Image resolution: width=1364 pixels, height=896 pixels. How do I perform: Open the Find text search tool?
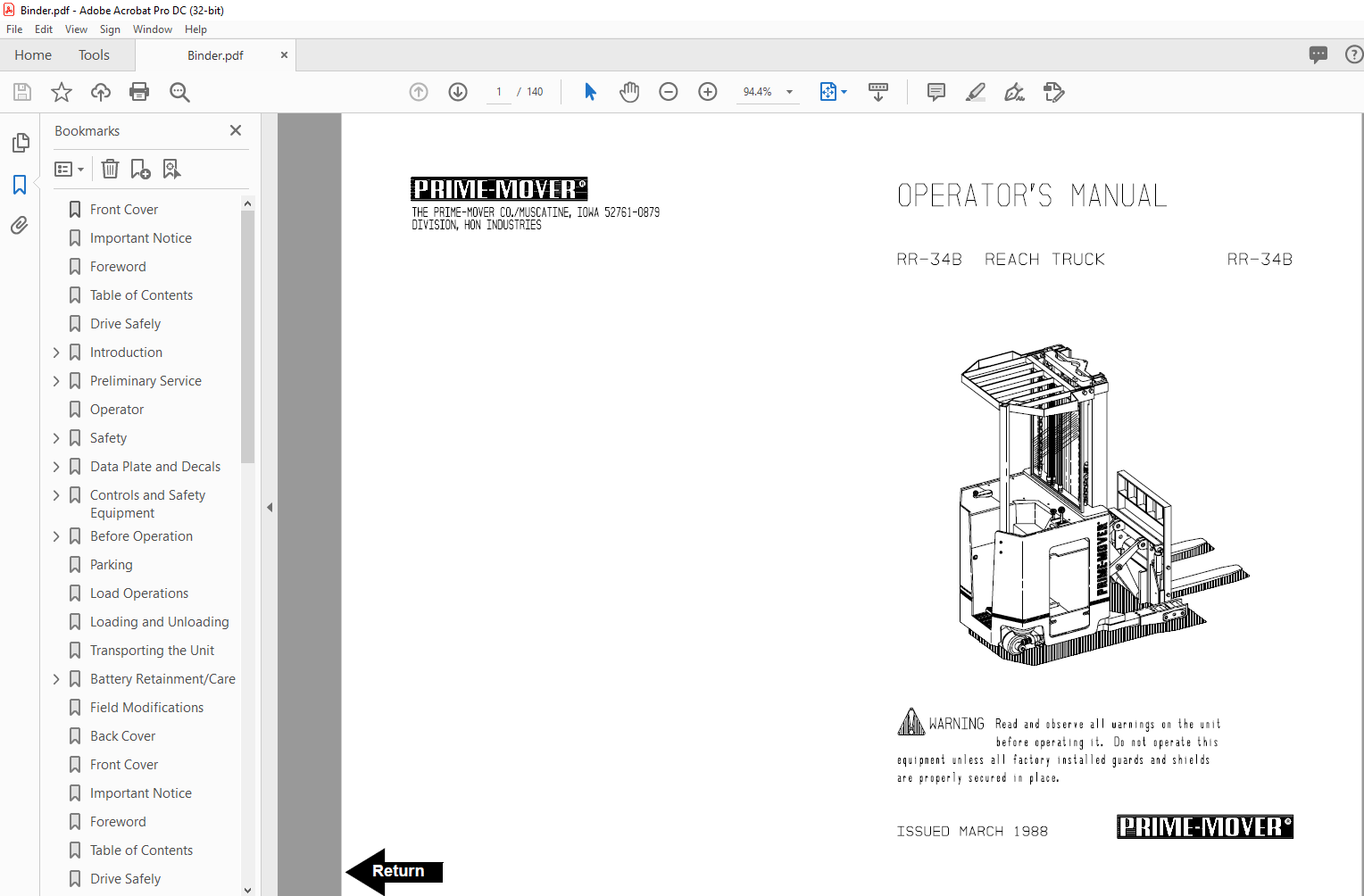click(179, 92)
